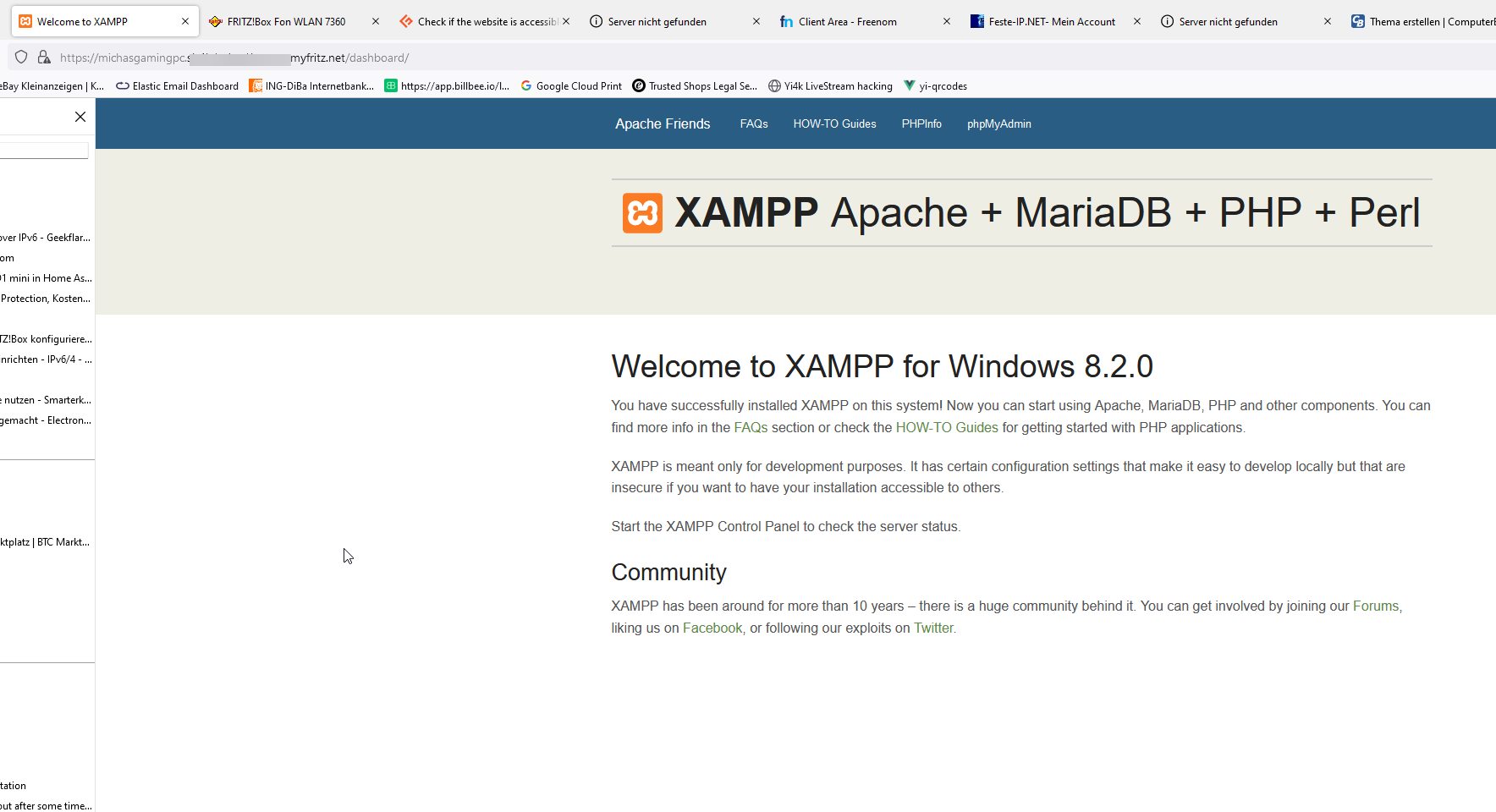The height and width of the screenshot is (812, 1496).
Task: Close second Server nicht gefunden tab
Action: point(1328,21)
